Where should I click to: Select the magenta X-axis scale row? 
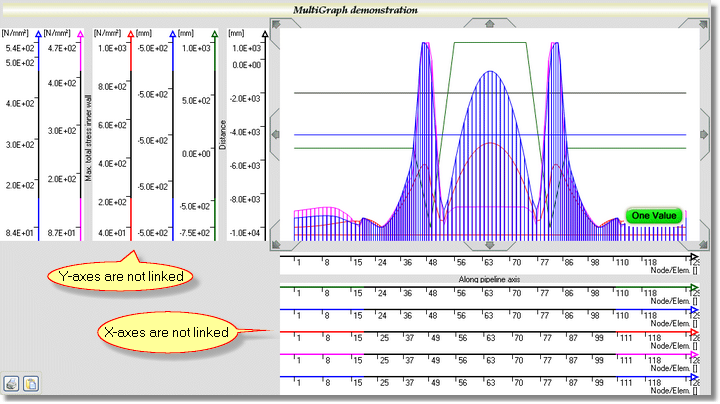pos(486,355)
